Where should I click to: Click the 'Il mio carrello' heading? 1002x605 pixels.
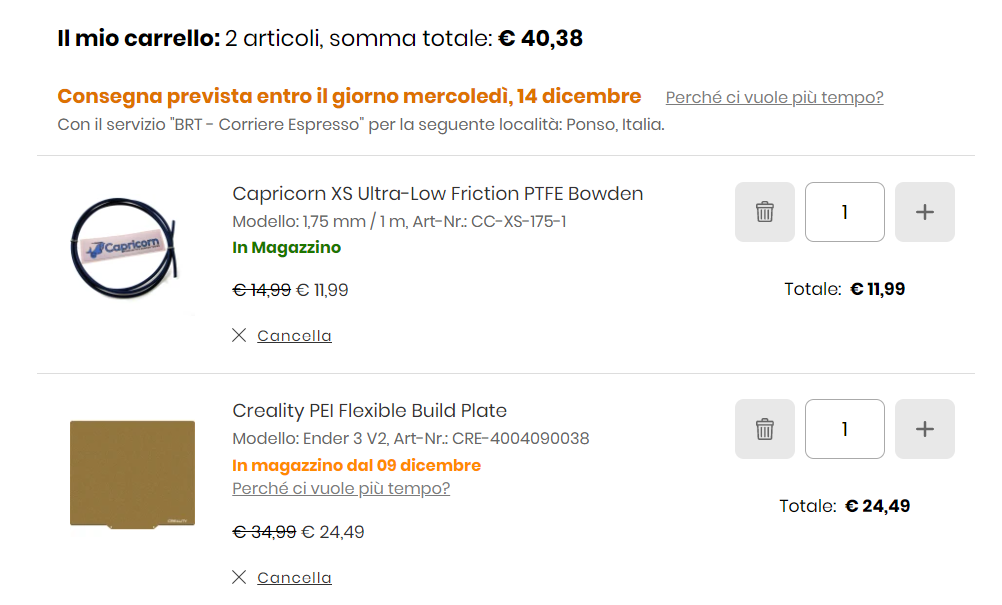point(139,38)
